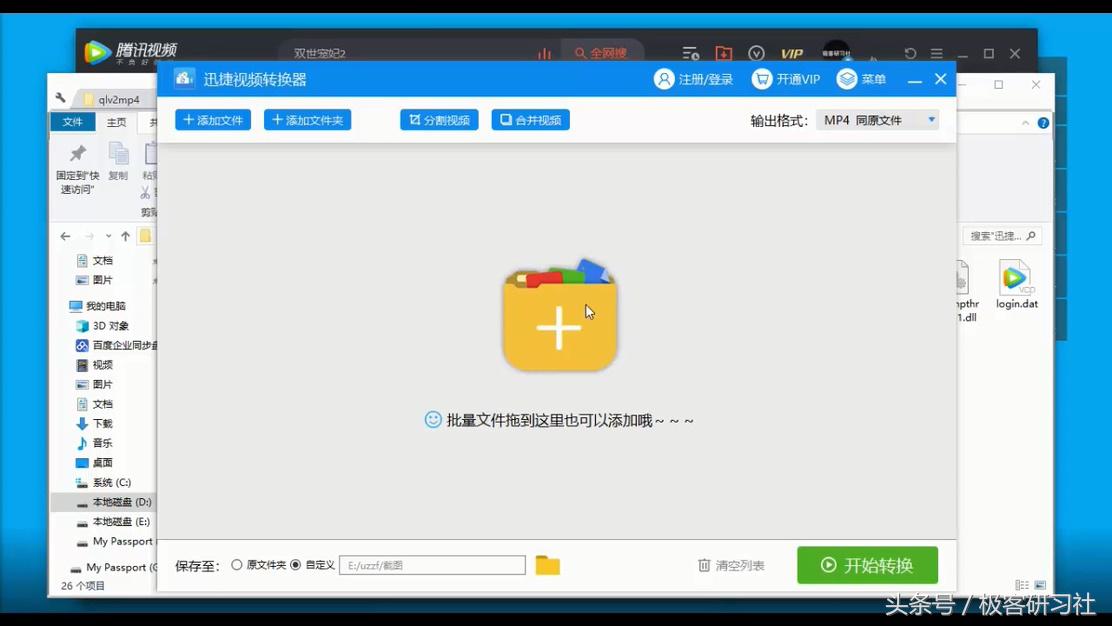Open the 分割视频 tool
The image size is (1112, 626).
[439, 120]
